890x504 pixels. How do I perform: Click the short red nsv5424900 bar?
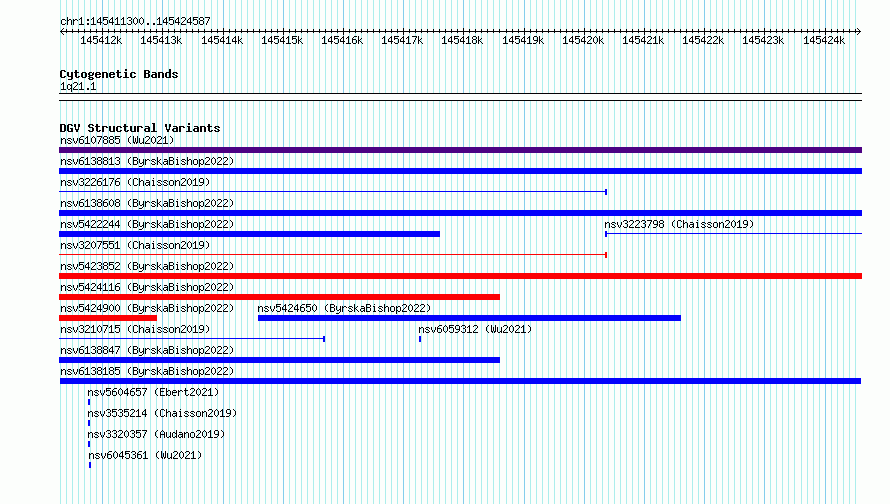pyautogui.click(x=108, y=318)
